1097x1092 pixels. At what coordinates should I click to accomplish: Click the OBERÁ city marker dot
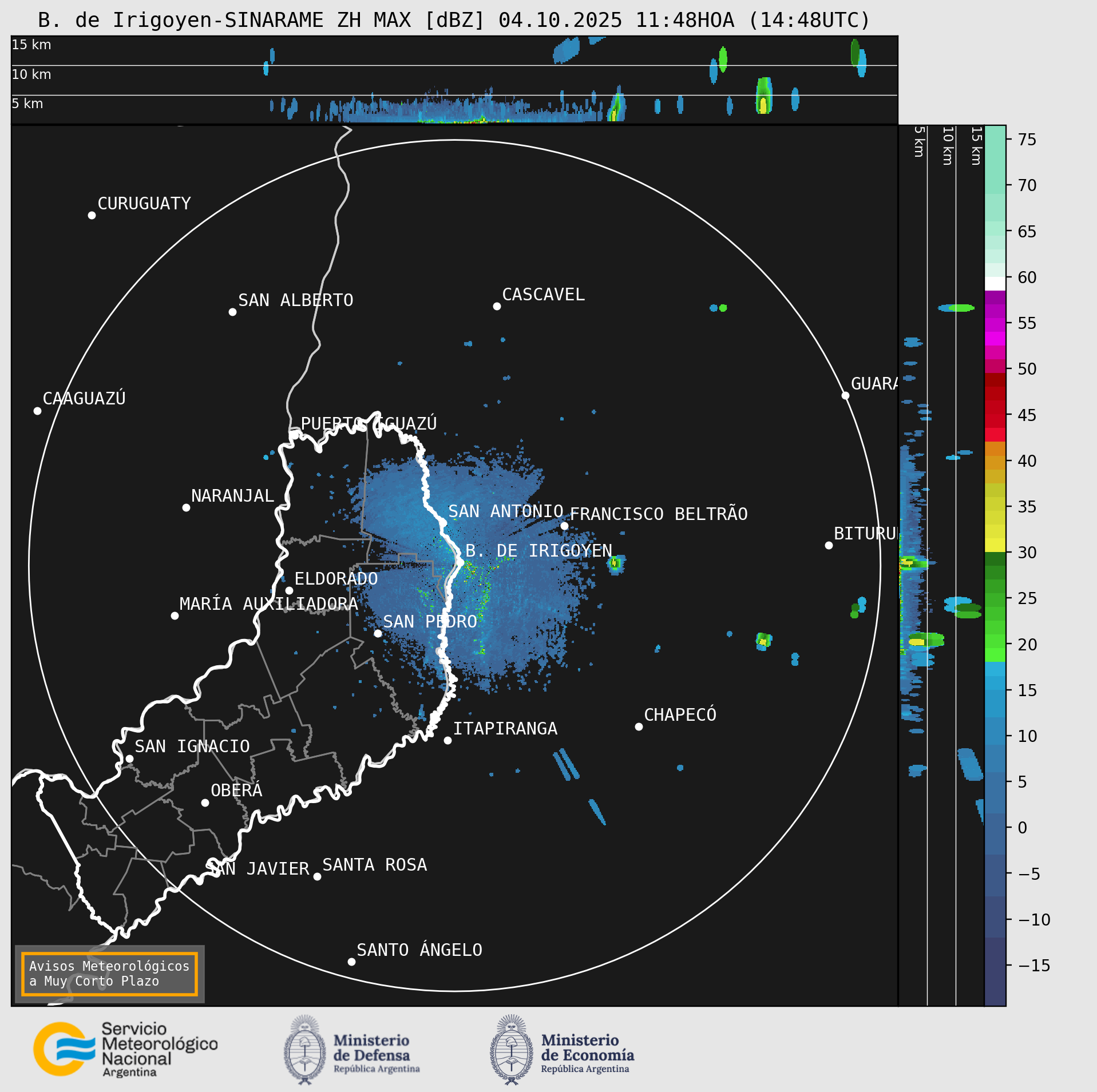[x=205, y=803]
